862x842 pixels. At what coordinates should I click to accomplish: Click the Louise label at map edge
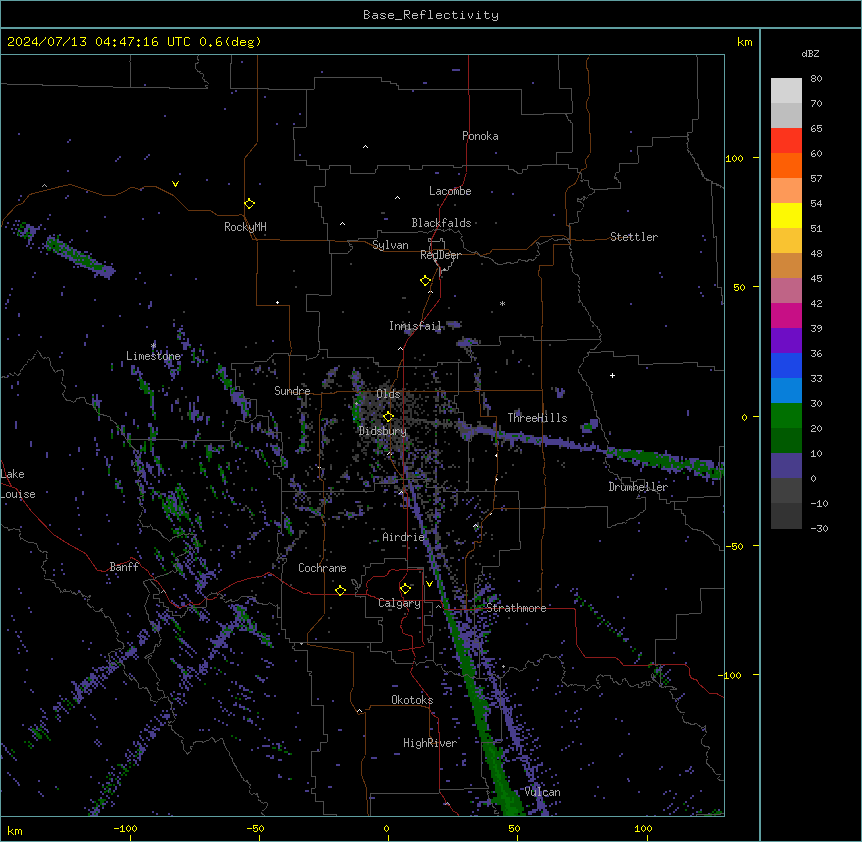click(18, 494)
